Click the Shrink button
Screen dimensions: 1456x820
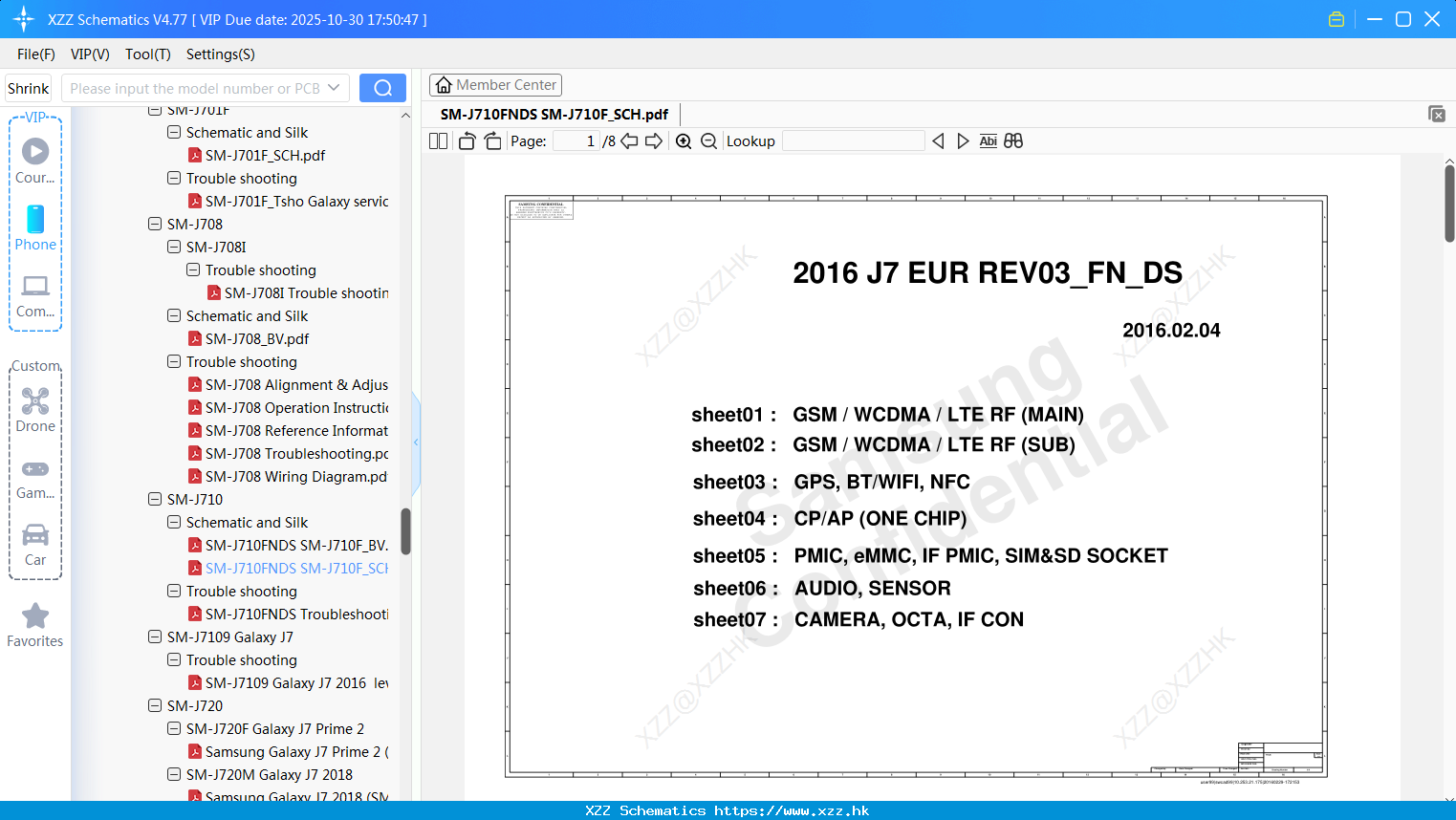pyautogui.click(x=29, y=88)
